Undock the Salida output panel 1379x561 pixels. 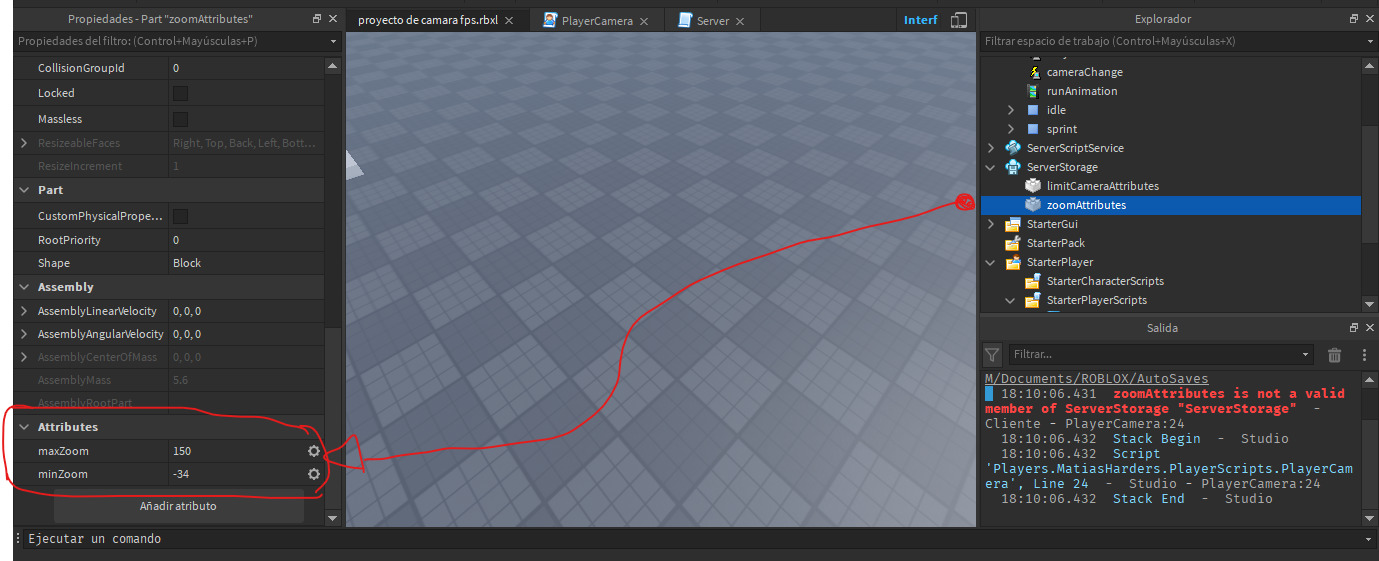point(1353,328)
